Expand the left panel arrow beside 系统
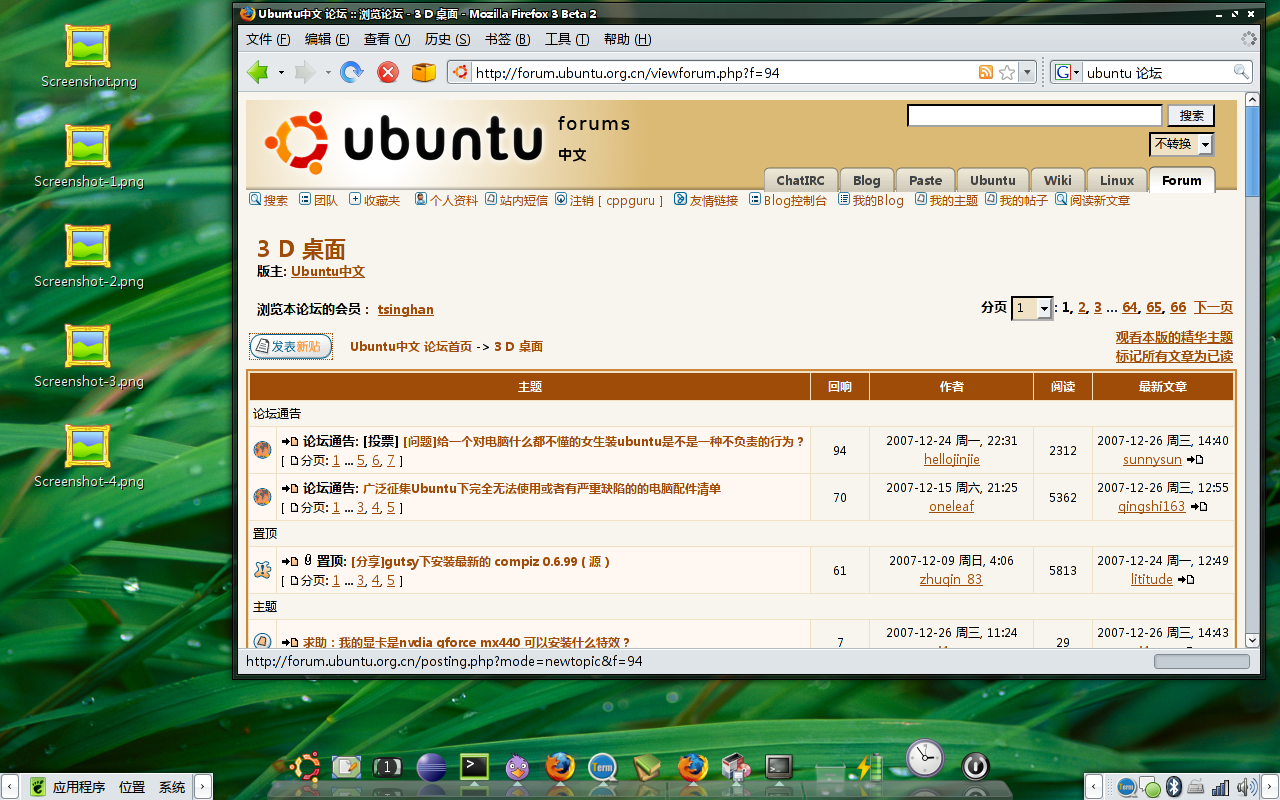 click(203, 787)
